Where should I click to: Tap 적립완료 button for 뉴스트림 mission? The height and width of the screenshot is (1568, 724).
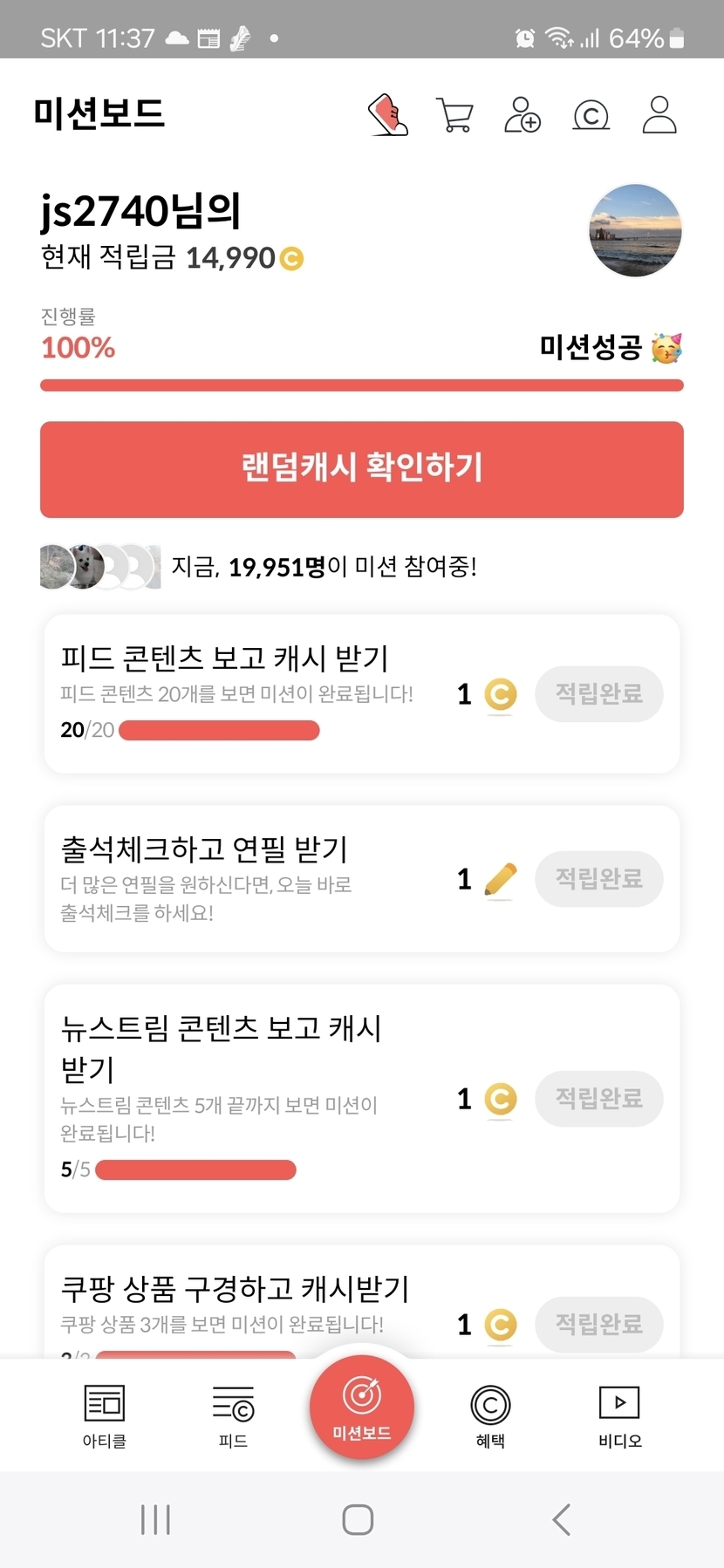point(599,1098)
